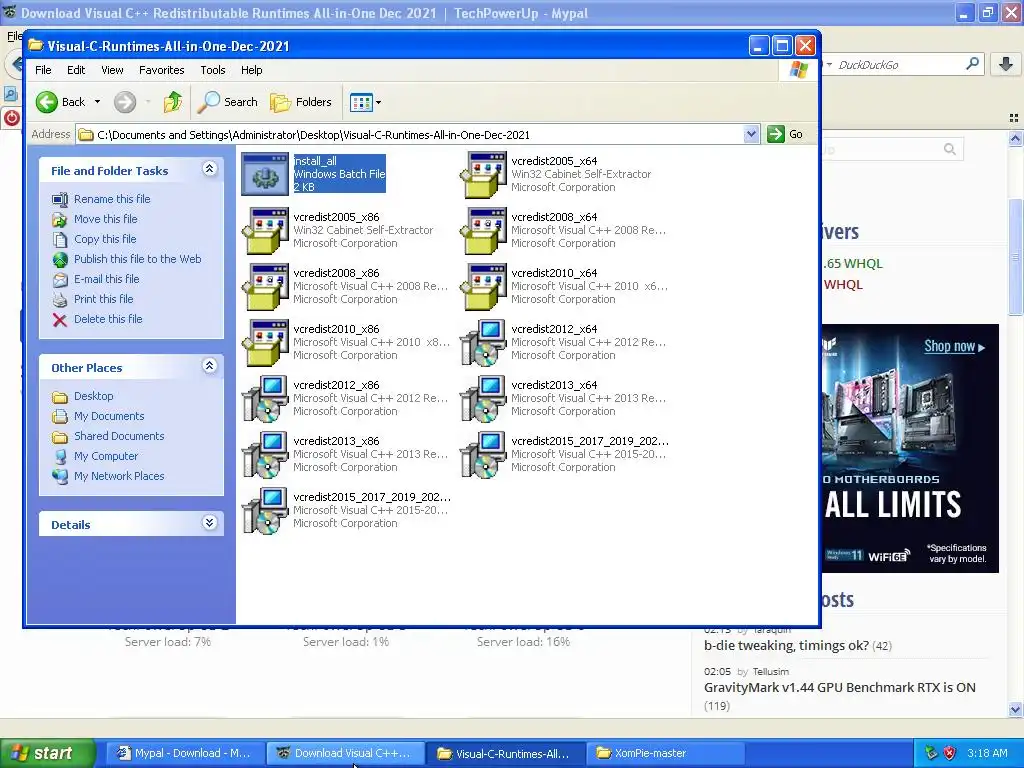Click the DuckDuckGo search magnifier icon
Image resolution: width=1024 pixels, height=768 pixels.
pos(972,64)
